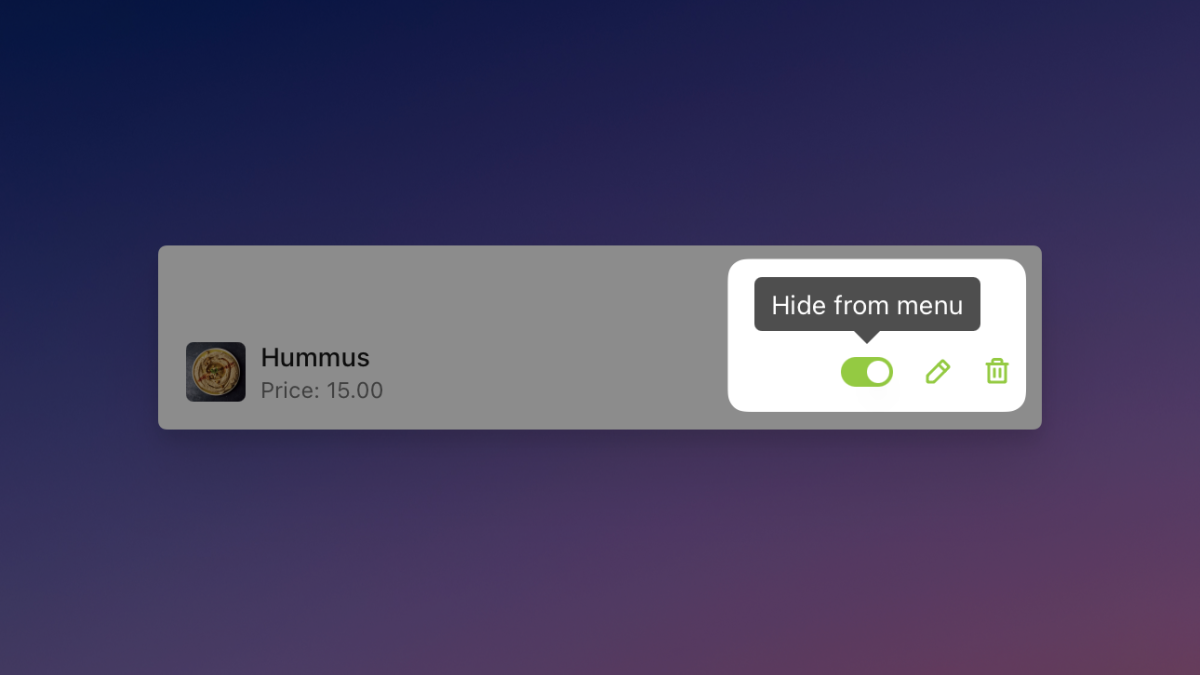Click the green pencil icon beside the switch
Image resolution: width=1200 pixels, height=675 pixels.
coord(937,372)
